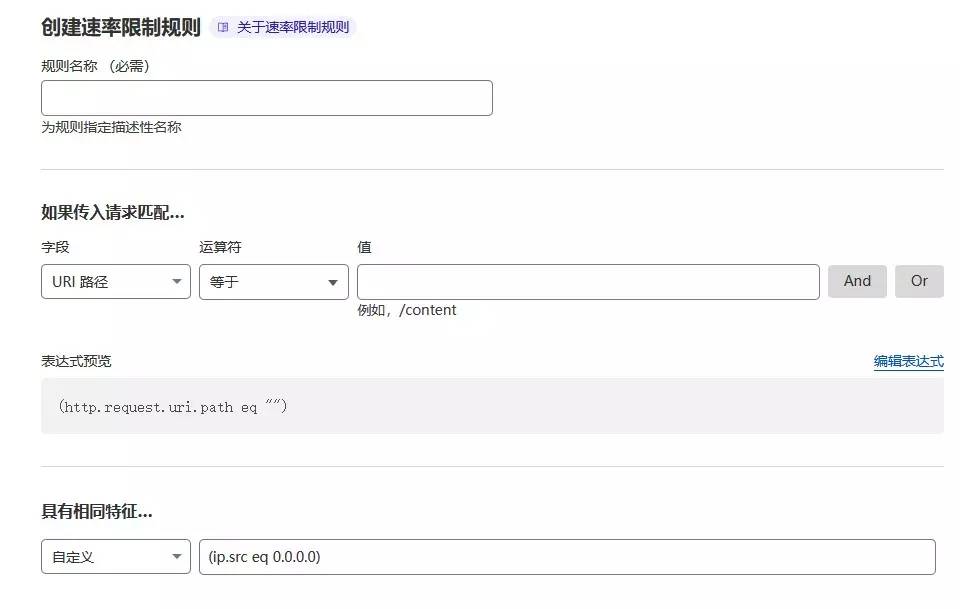This screenshot has height=609, width=960.
Task: Click the dropdown arrow of URI 路径 selector
Action: click(176, 281)
